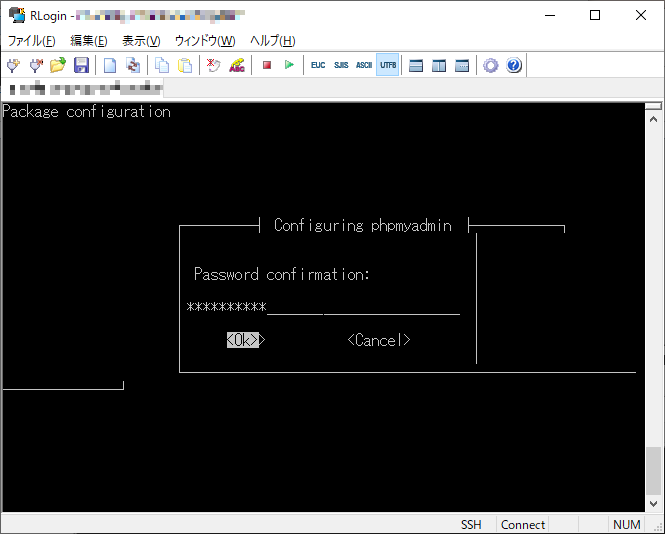Select the blurred session tab
The height and width of the screenshot is (534, 665).
(85, 89)
